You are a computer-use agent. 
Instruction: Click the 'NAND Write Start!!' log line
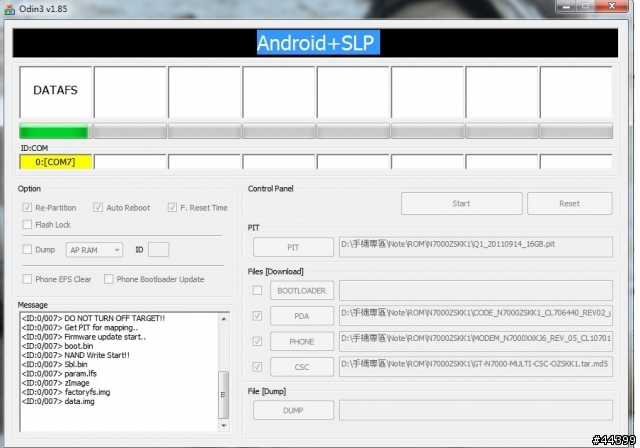pos(76,355)
